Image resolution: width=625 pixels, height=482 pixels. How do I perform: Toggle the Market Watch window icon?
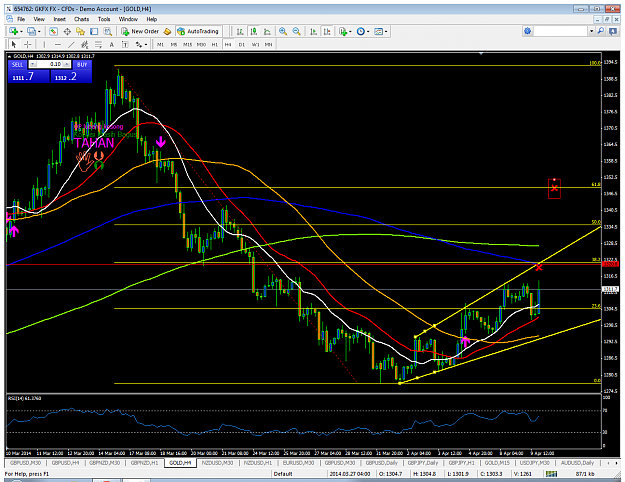[x=53, y=31]
